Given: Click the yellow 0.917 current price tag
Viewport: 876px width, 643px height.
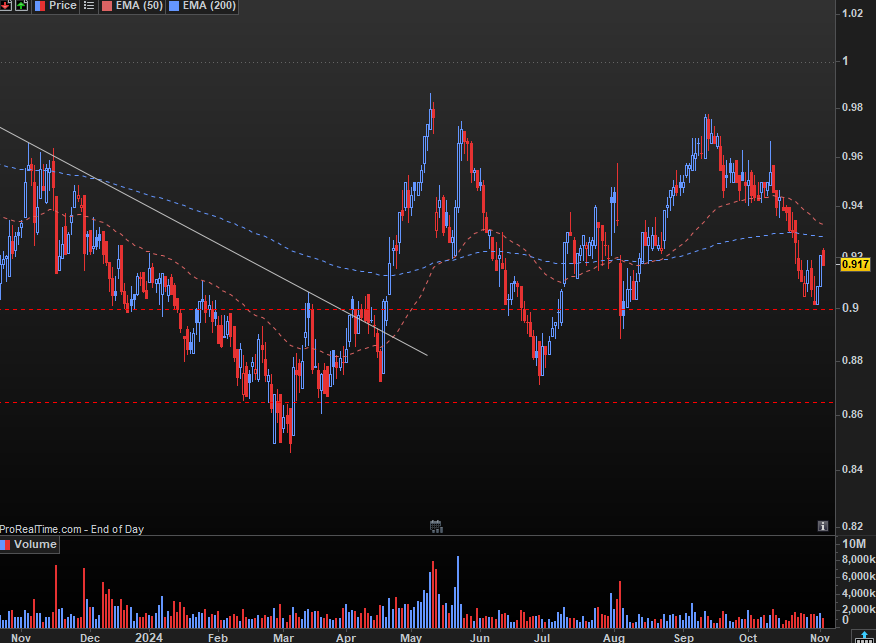Looking at the screenshot, I should click(x=855, y=264).
